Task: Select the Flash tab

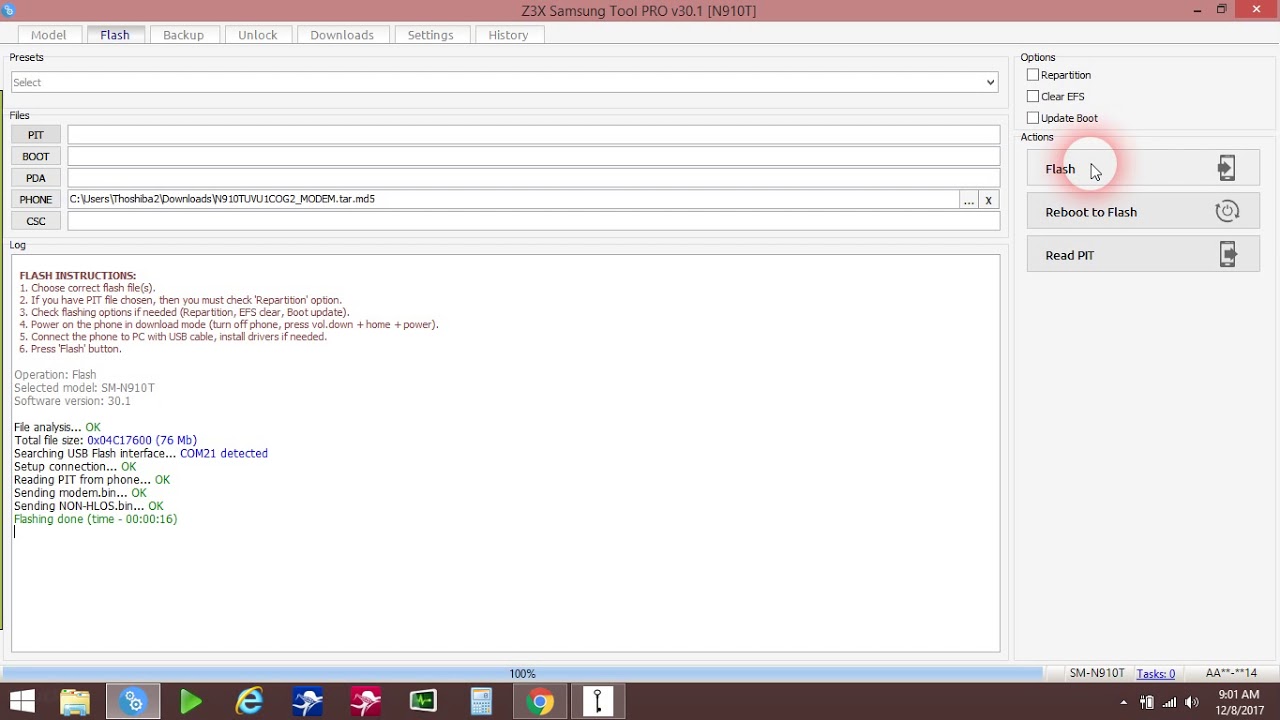Action: point(115,35)
